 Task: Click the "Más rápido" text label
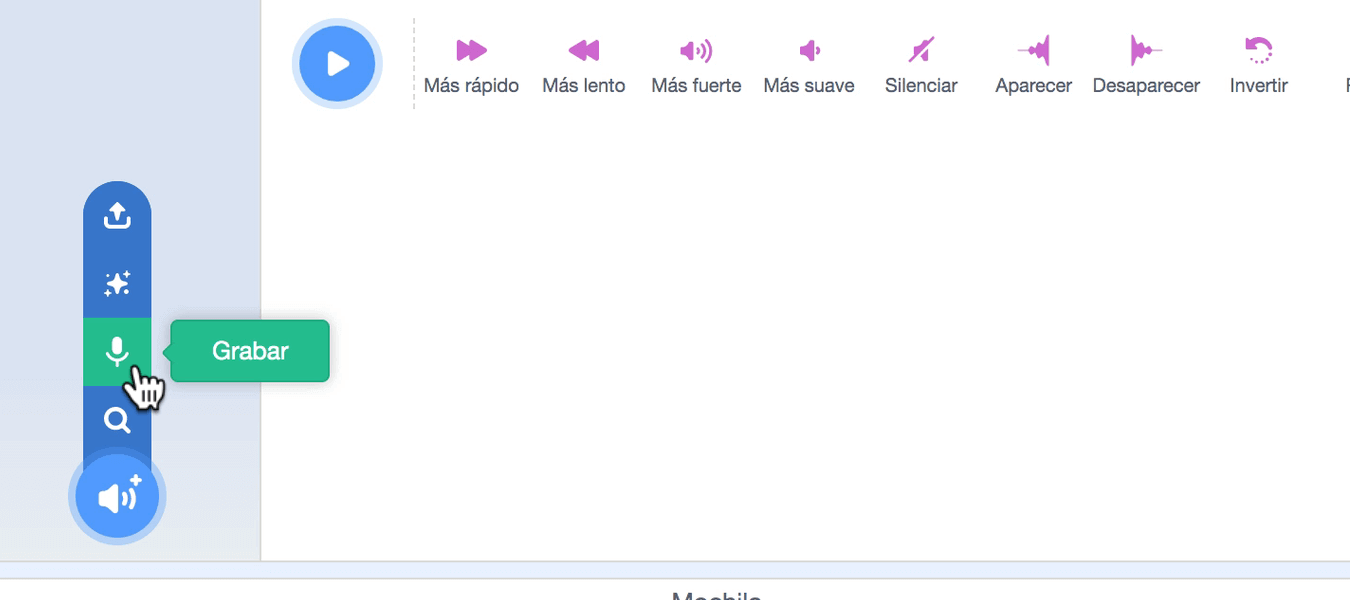(471, 86)
